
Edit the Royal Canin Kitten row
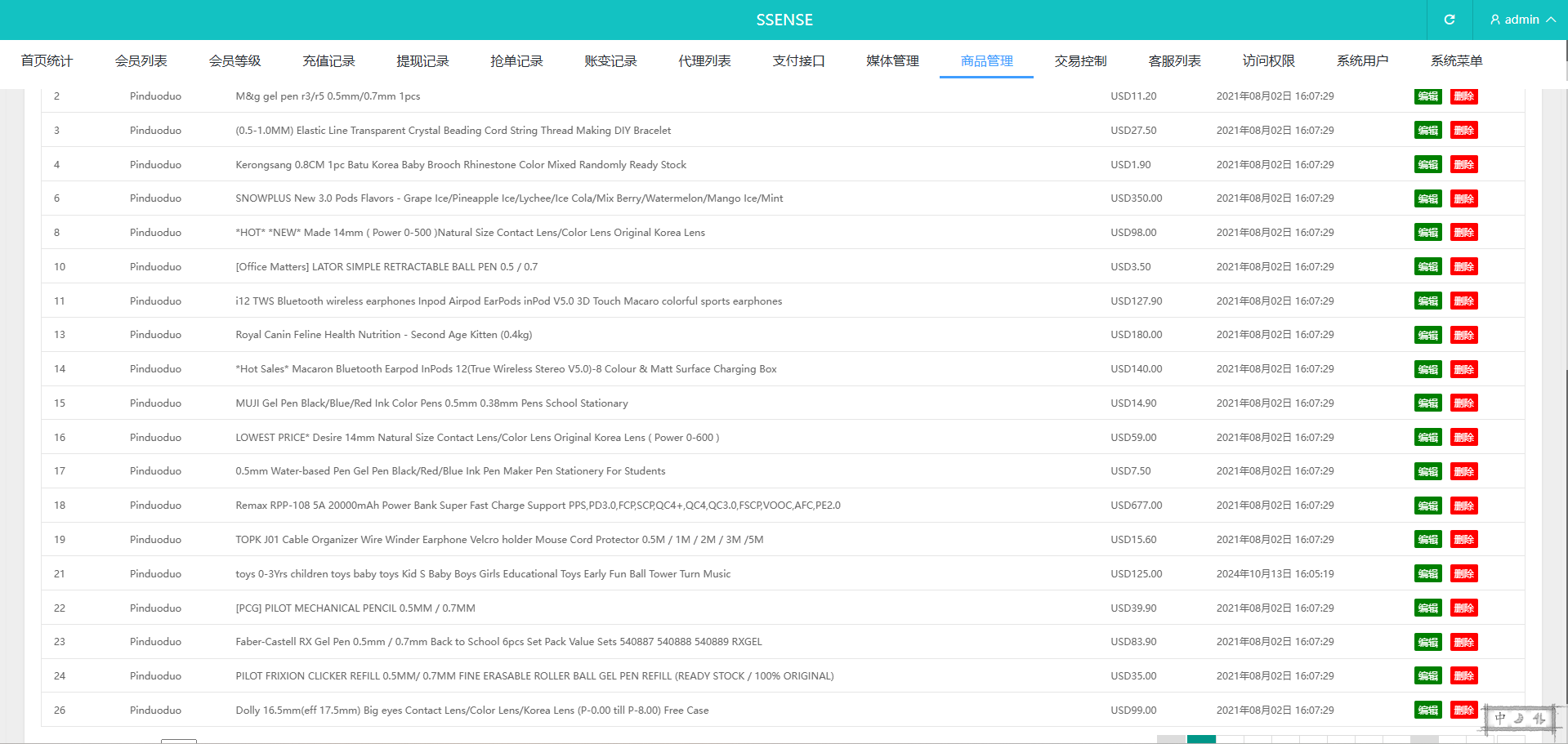click(x=1428, y=335)
